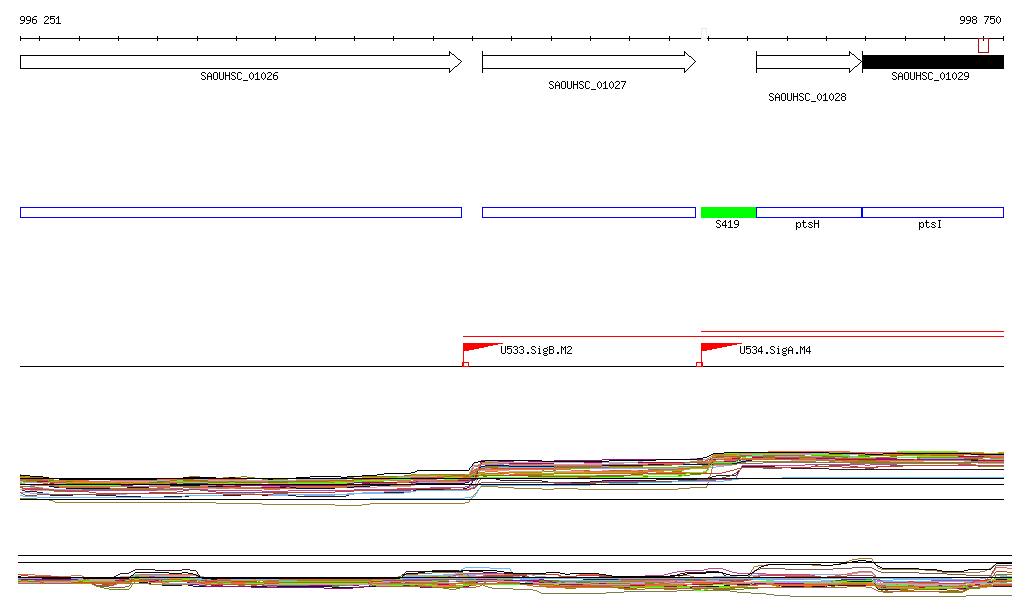Click the SAOUHSC_01027 label text
Screen dimensions: 1024x611
pos(587,86)
